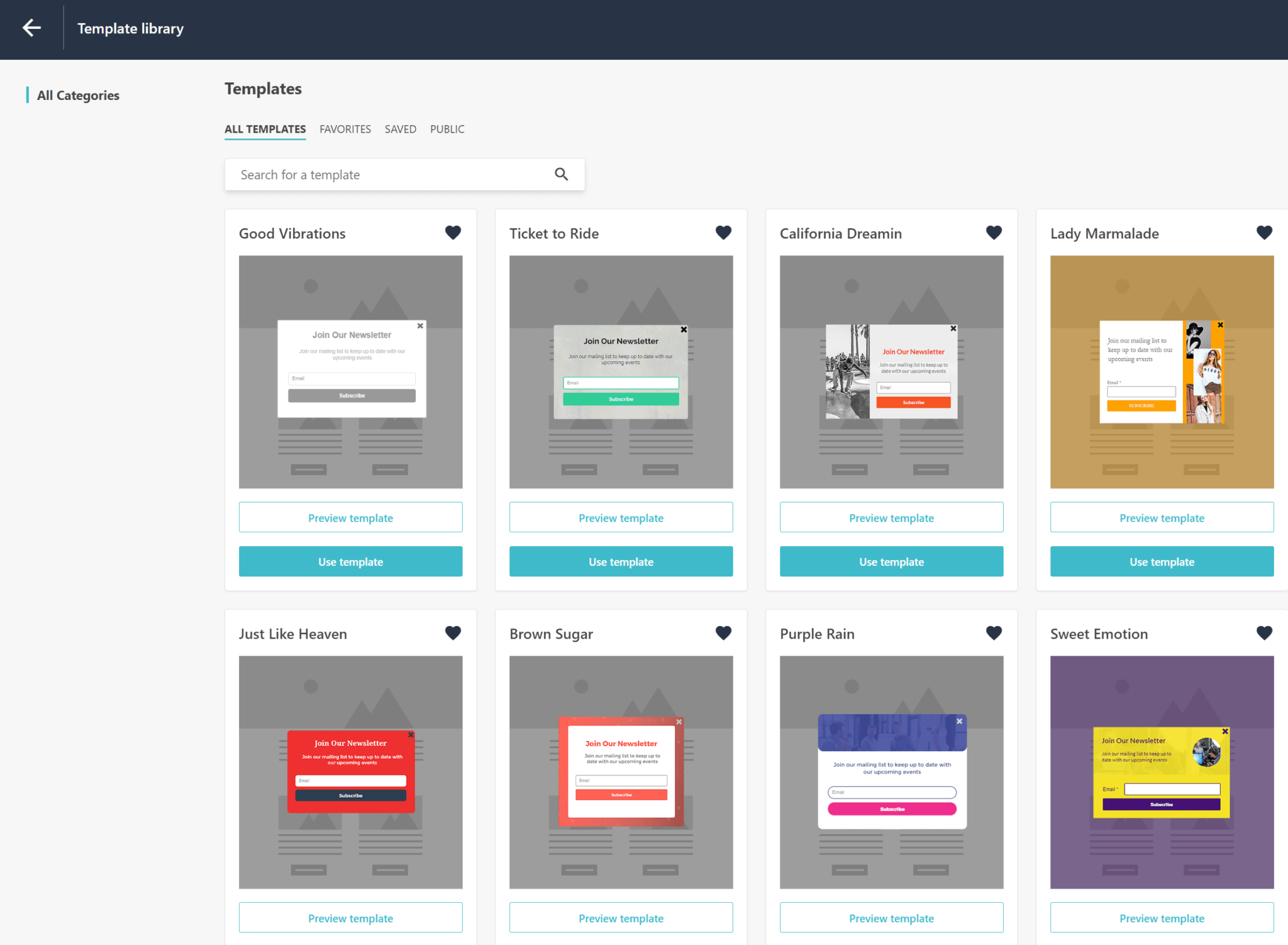Switch to the FAVORITES tab
Viewport: 1288px width, 945px height.
[x=345, y=129]
